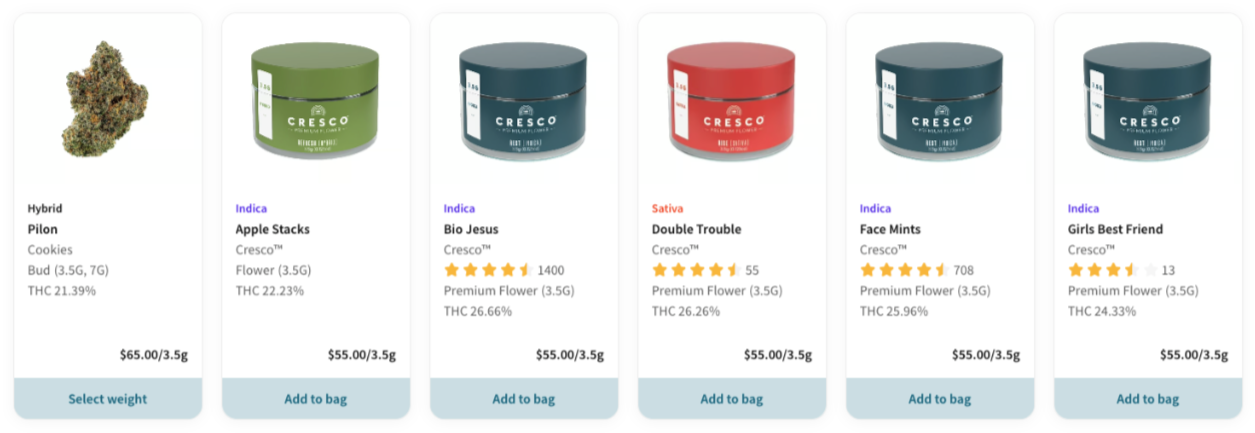The height and width of the screenshot is (433, 1255).
Task: Open the green Apple Stacks jar image
Action: [316, 100]
